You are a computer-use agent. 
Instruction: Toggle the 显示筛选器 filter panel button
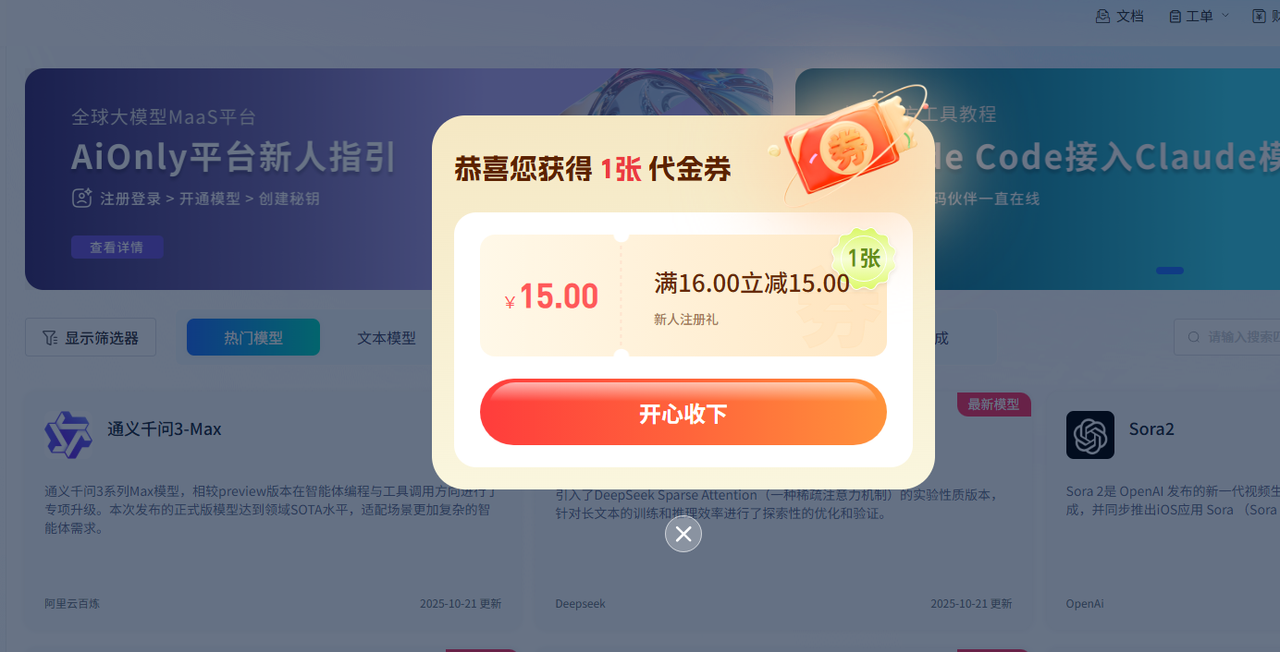pyautogui.click(x=91, y=338)
